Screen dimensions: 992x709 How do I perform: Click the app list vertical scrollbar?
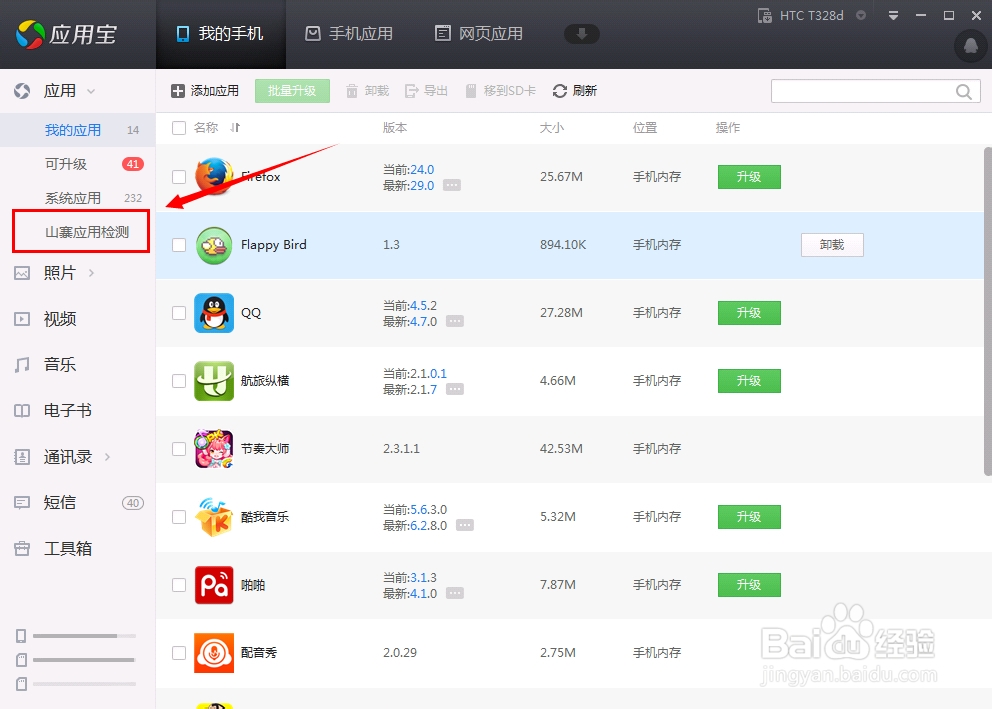click(x=988, y=311)
